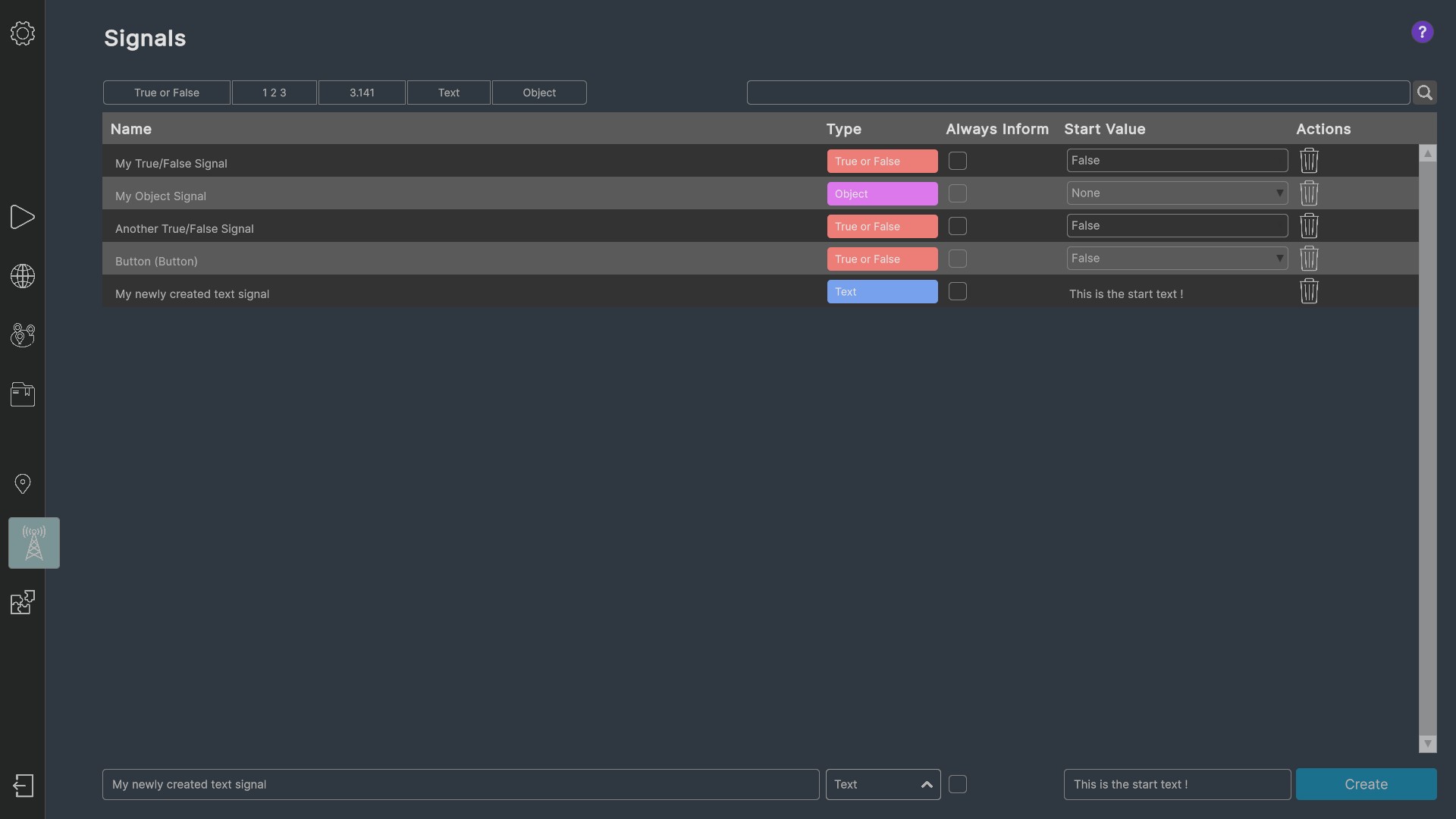Click the magnifier search button
This screenshot has width=1456, height=819.
click(1425, 93)
